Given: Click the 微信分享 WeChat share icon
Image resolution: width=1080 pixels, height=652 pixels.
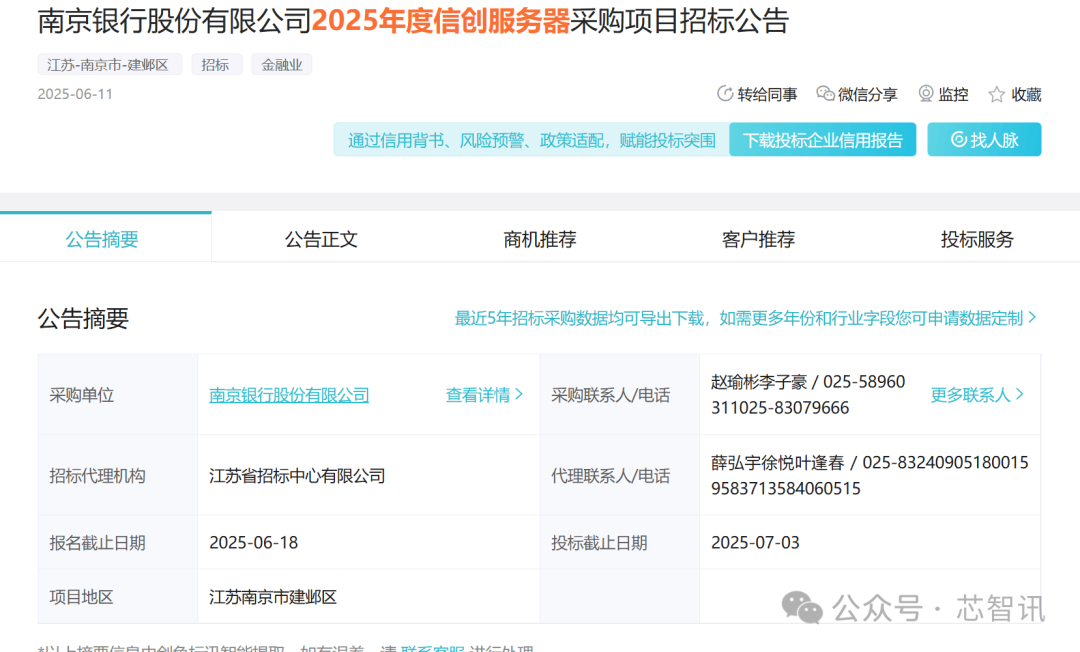Looking at the screenshot, I should pos(825,94).
